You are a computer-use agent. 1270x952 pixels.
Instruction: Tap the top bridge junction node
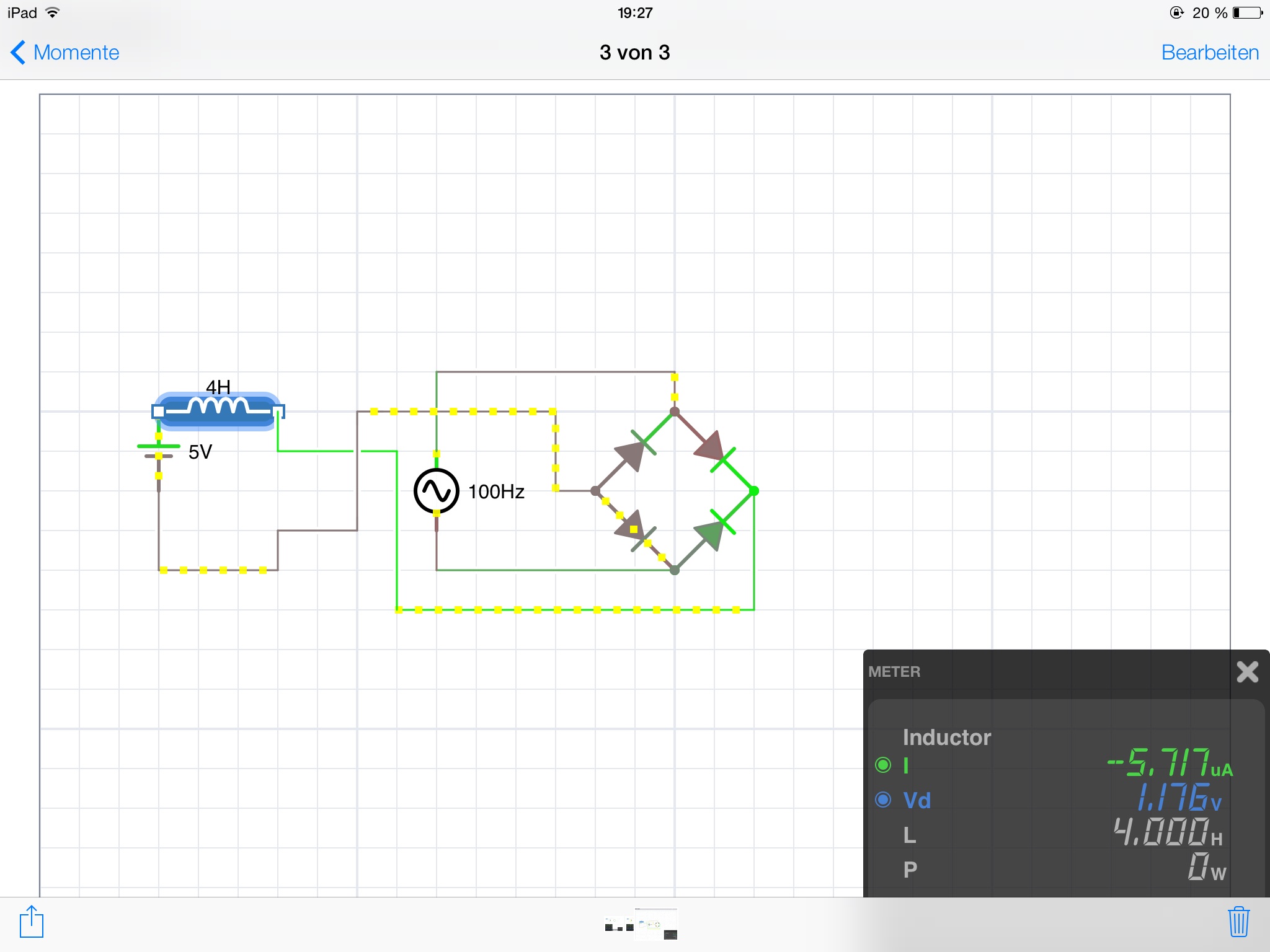(675, 411)
